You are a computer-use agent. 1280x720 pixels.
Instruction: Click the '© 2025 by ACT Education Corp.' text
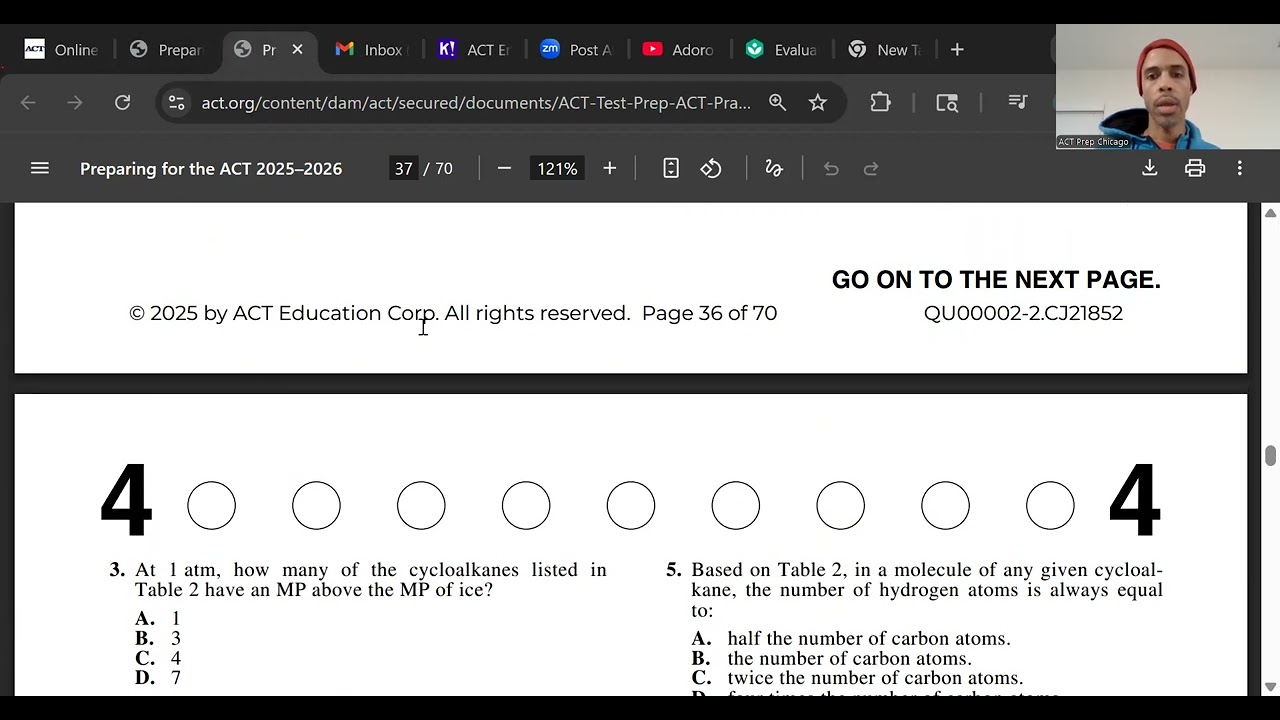pos(284,313)
